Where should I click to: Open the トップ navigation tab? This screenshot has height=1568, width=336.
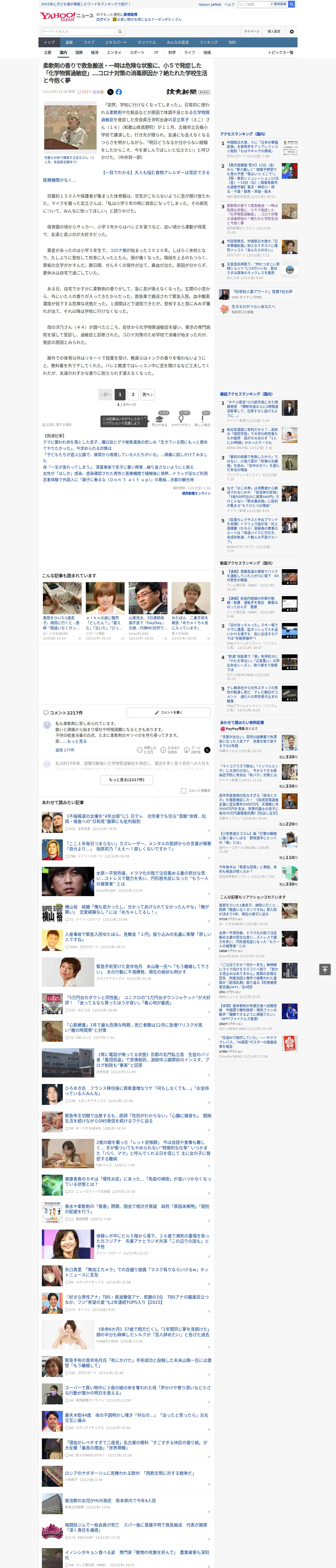point(49,43)
